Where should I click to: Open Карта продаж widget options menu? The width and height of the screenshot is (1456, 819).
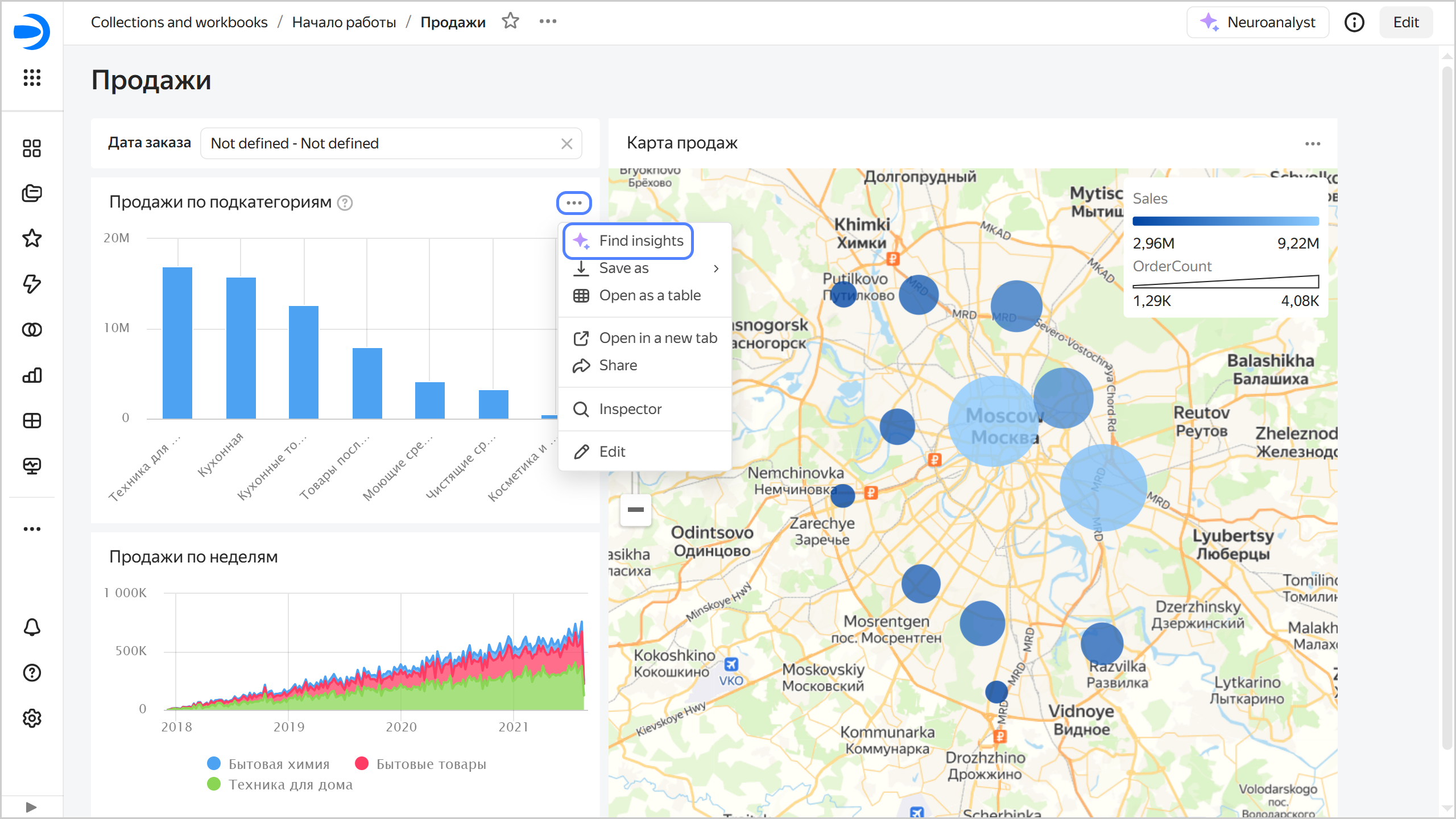(x=1312, y=144)
